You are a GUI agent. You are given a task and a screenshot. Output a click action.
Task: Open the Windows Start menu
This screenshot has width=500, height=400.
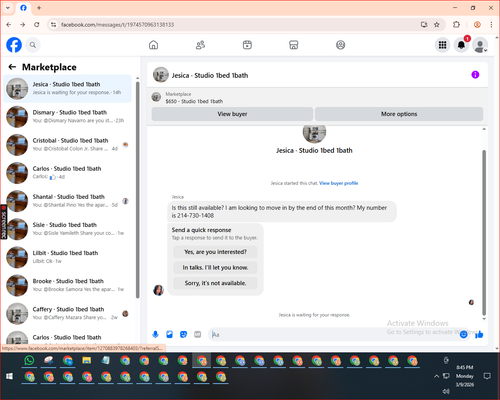[9, 376]
